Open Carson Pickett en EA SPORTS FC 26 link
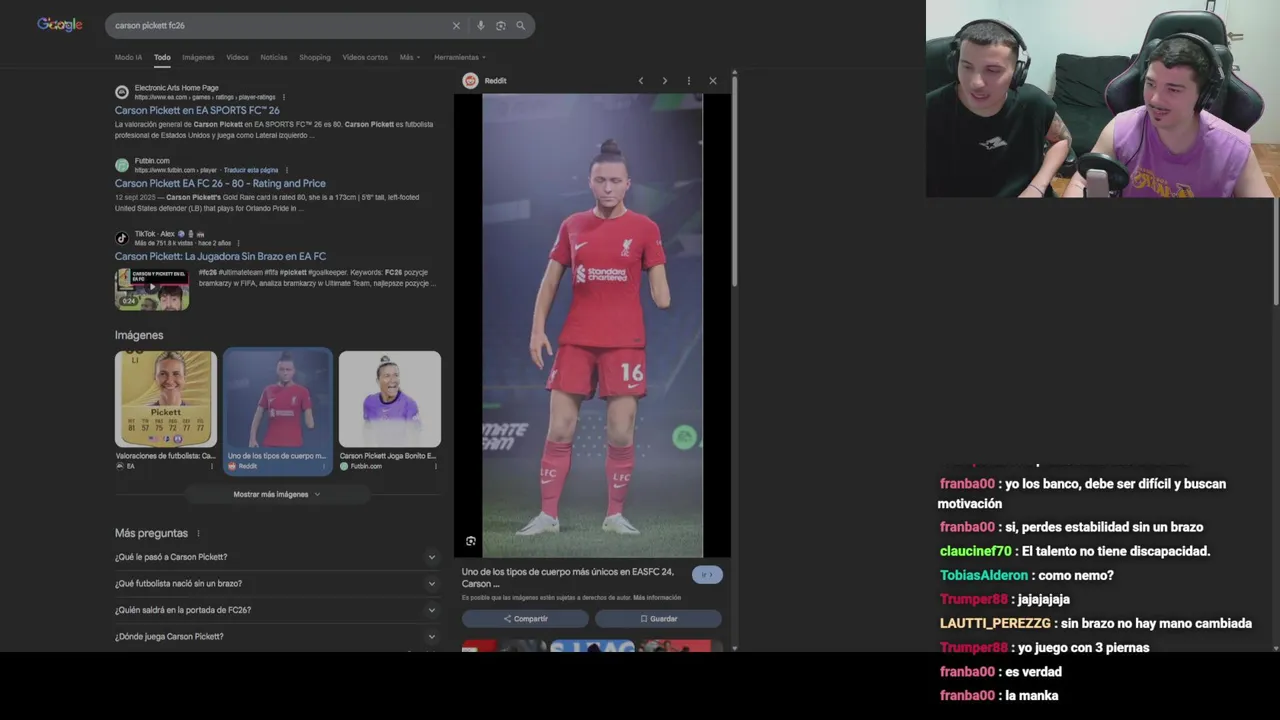The width and height of the screenshot is (1280, 720). point(197,110)
